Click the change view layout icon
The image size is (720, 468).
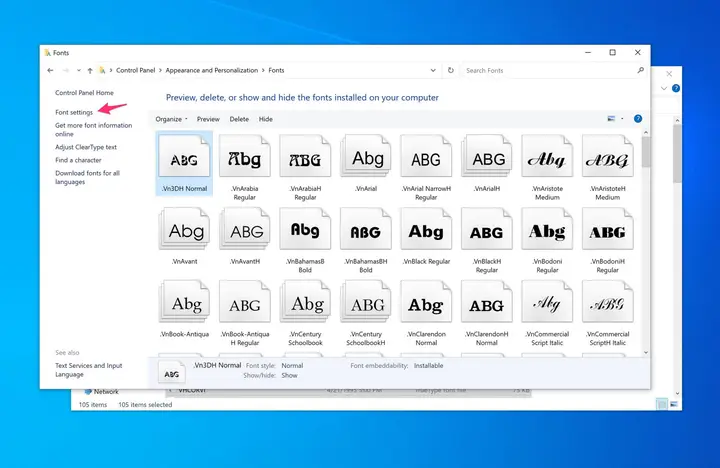(611, 118)
